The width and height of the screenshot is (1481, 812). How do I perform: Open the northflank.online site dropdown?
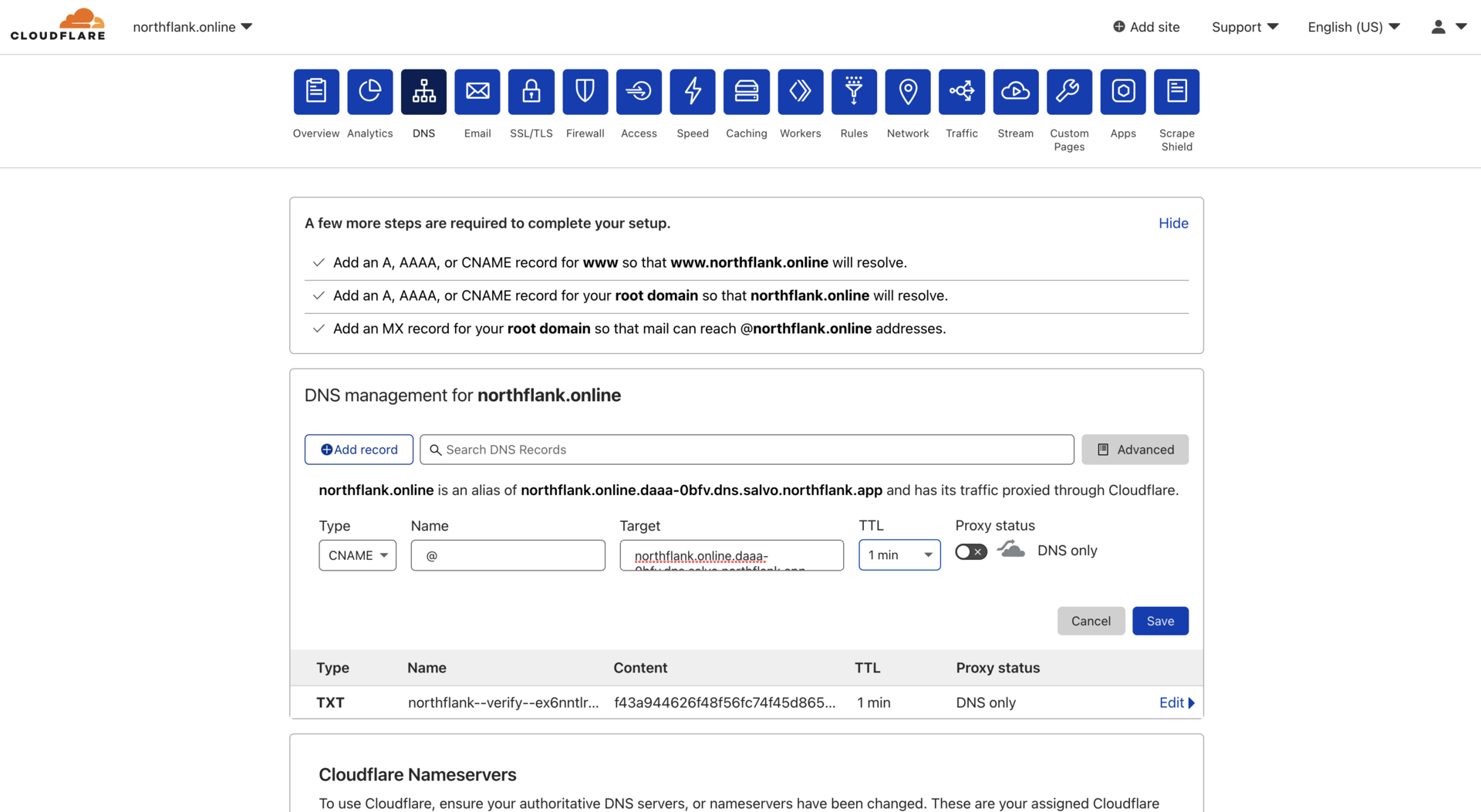click(193, 27)
